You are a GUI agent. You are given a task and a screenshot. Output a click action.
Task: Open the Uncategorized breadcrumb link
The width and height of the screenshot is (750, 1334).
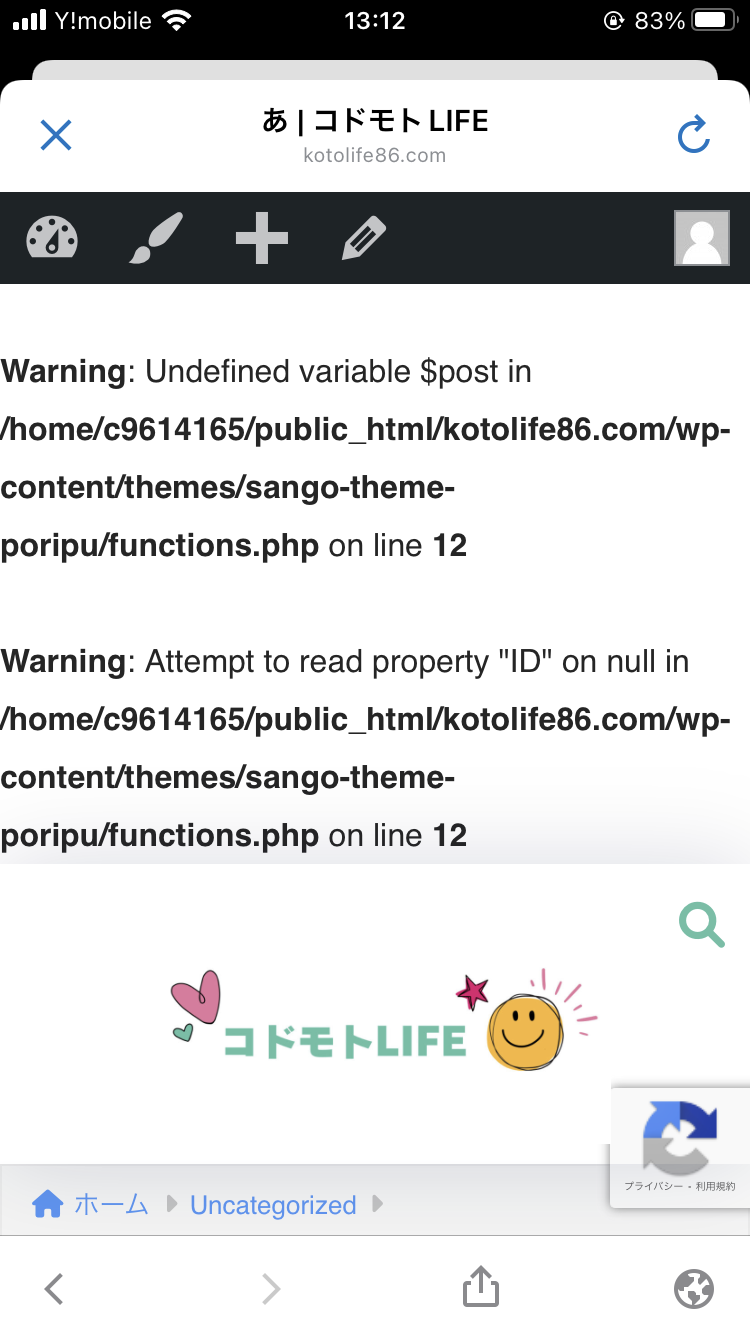[273, 1205]
